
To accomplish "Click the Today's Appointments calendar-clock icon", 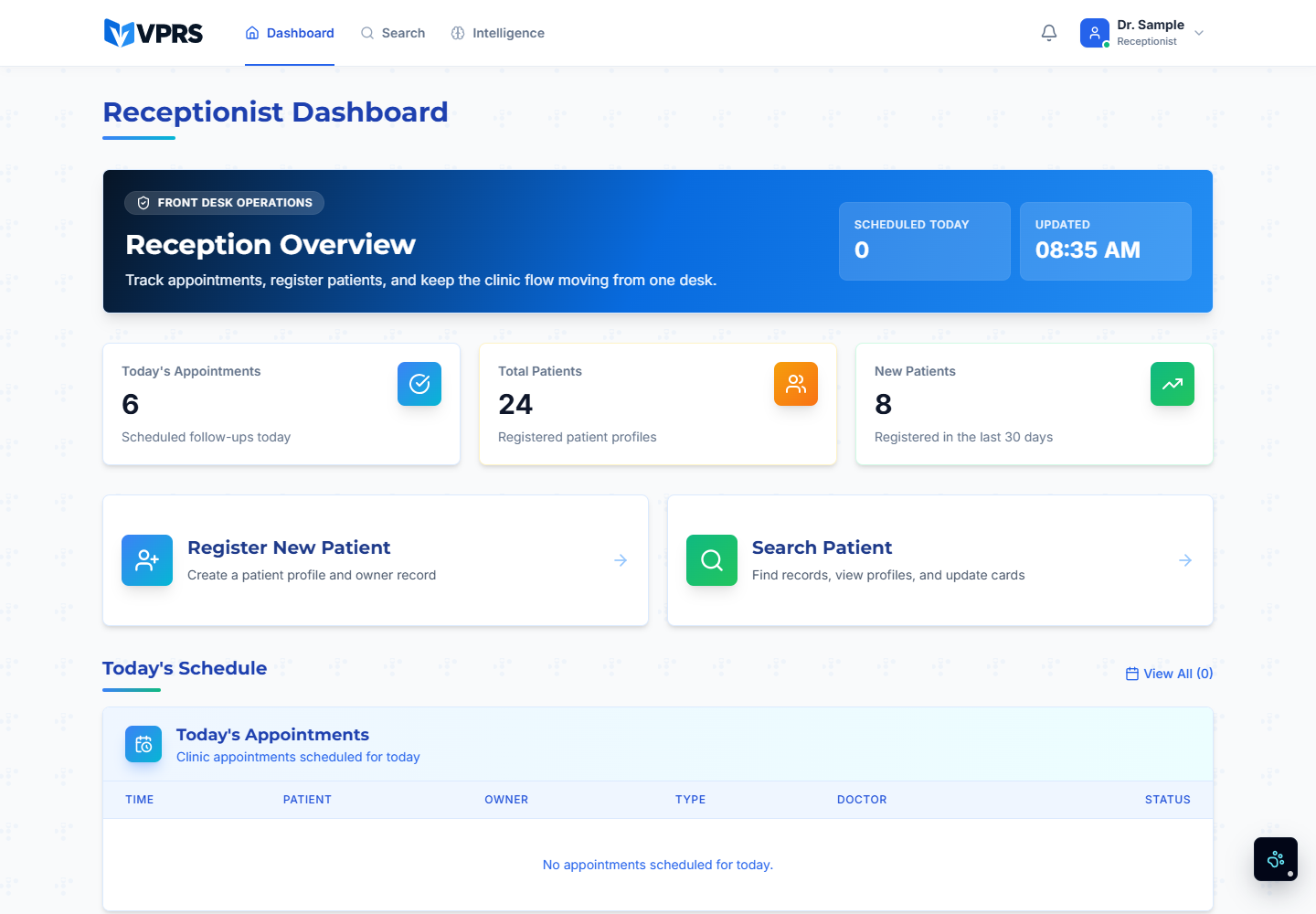I will 143,744.
